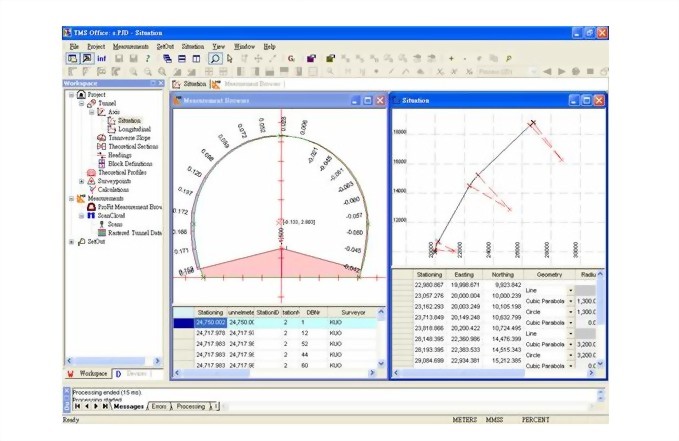Toggle the first workspace view toolbar button
Image resolution: width=679 pixels, height=441 pixels.
click(73, 58)
